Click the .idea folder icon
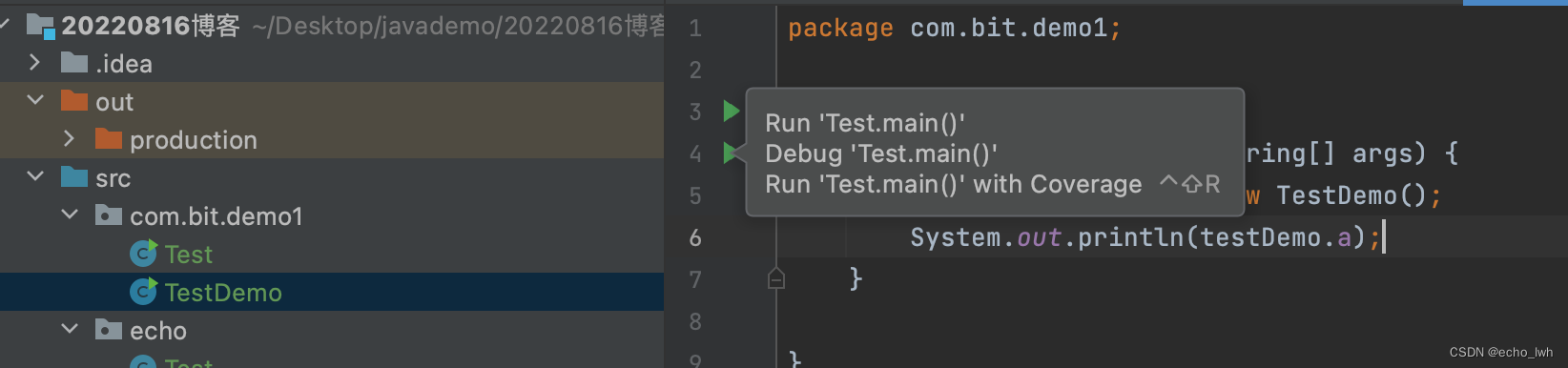Viewport: 1568px width, 368px height. [x=74, y=63]
